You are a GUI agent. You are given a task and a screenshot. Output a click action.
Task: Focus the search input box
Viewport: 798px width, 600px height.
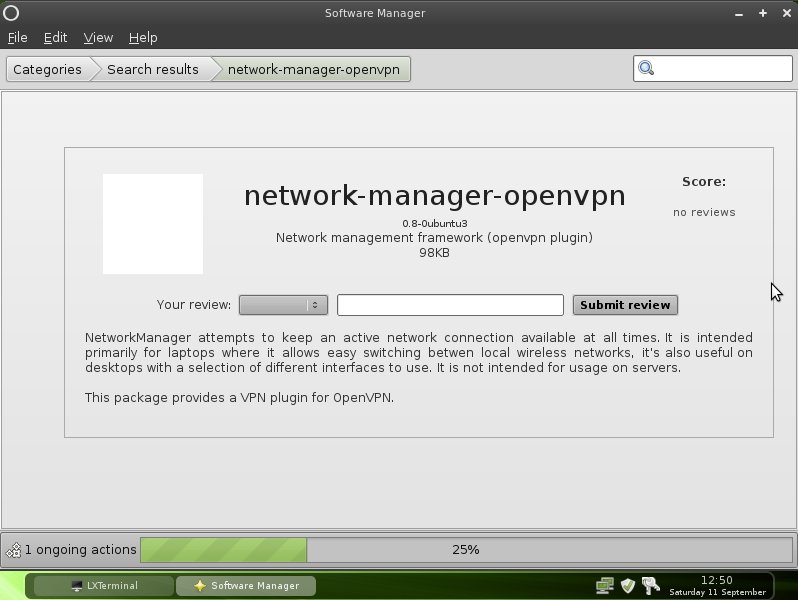tap(712, 68)
